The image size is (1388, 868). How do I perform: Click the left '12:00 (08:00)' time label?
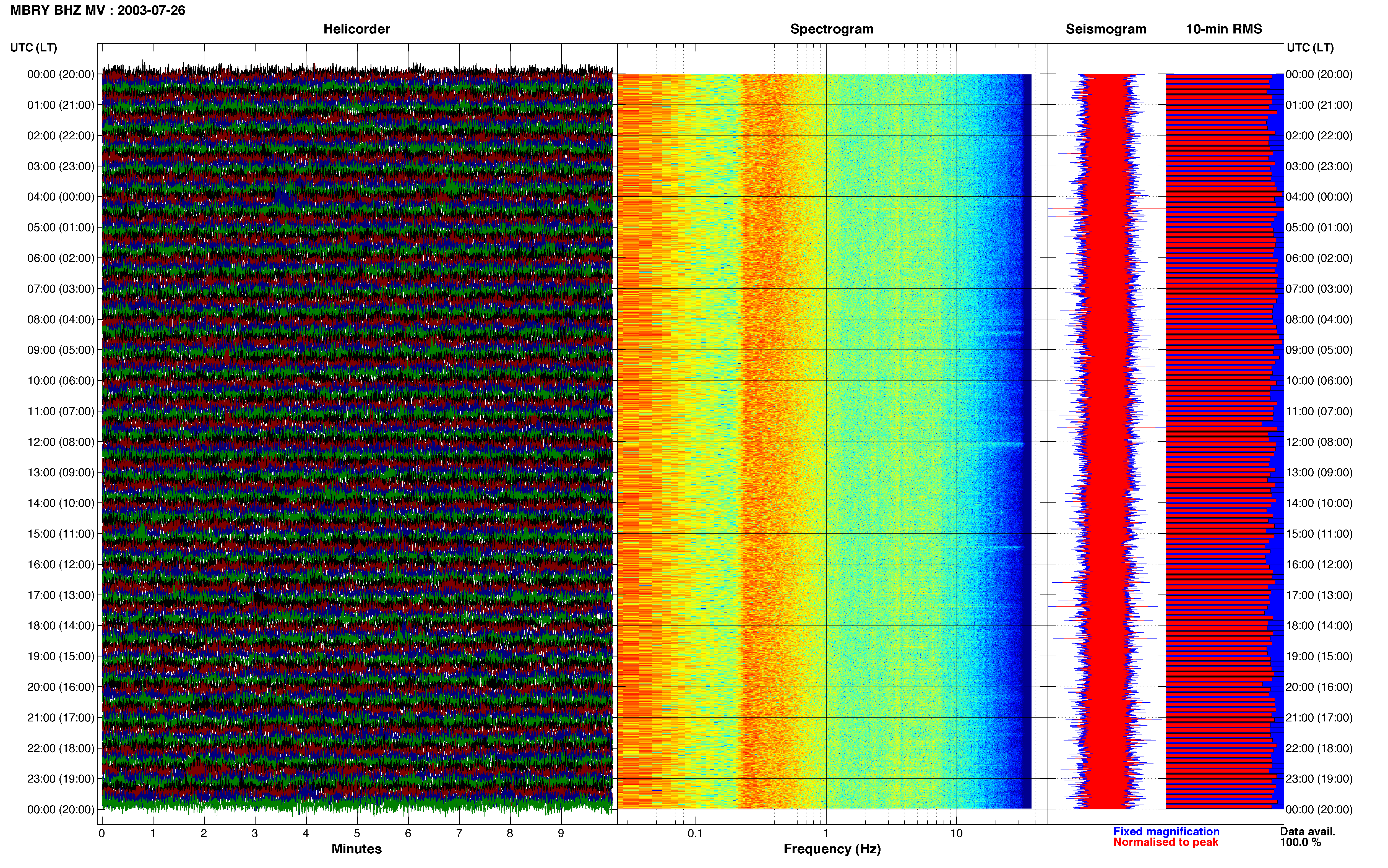[x=61, y=442]
